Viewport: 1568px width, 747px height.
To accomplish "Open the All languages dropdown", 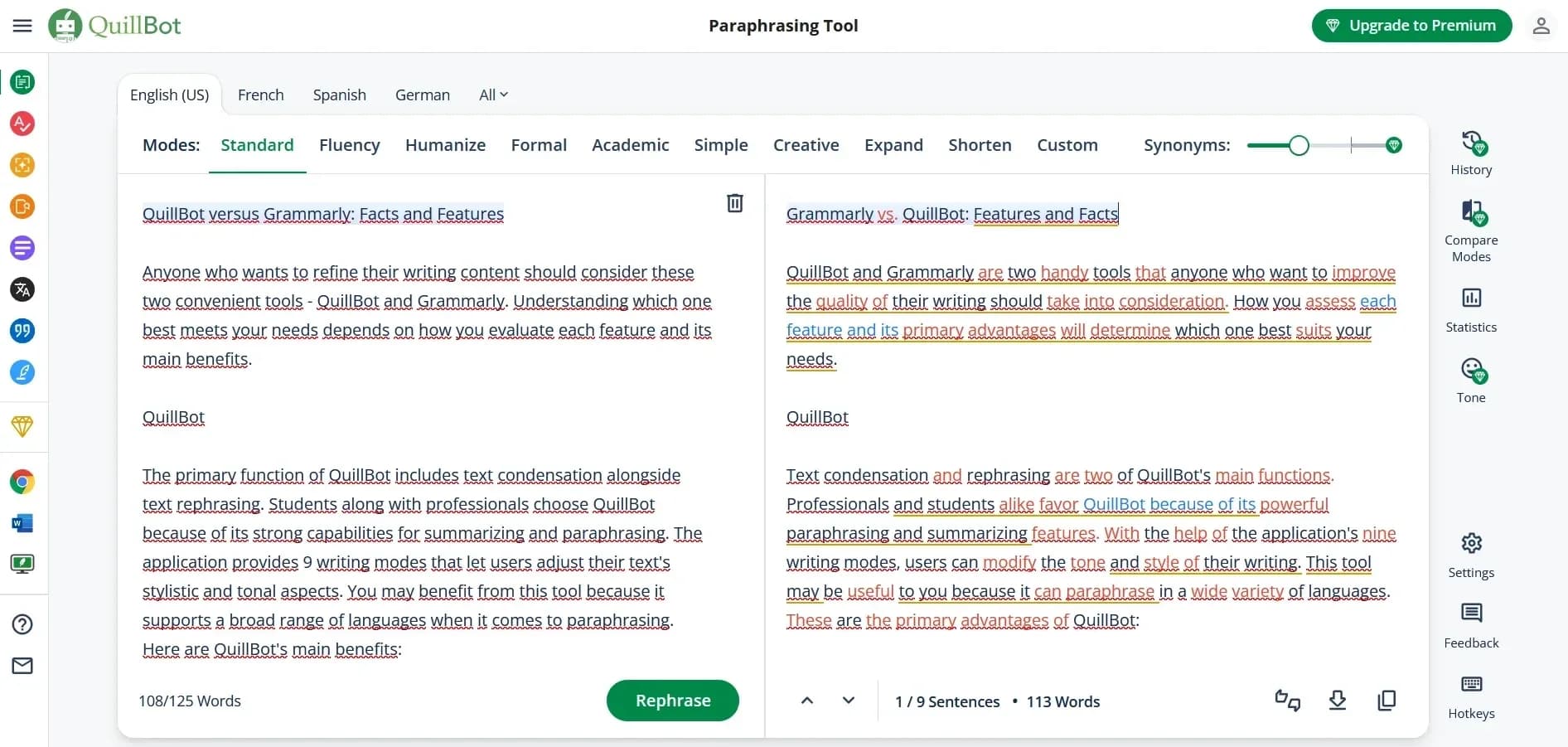I will [x=492, y=95].
